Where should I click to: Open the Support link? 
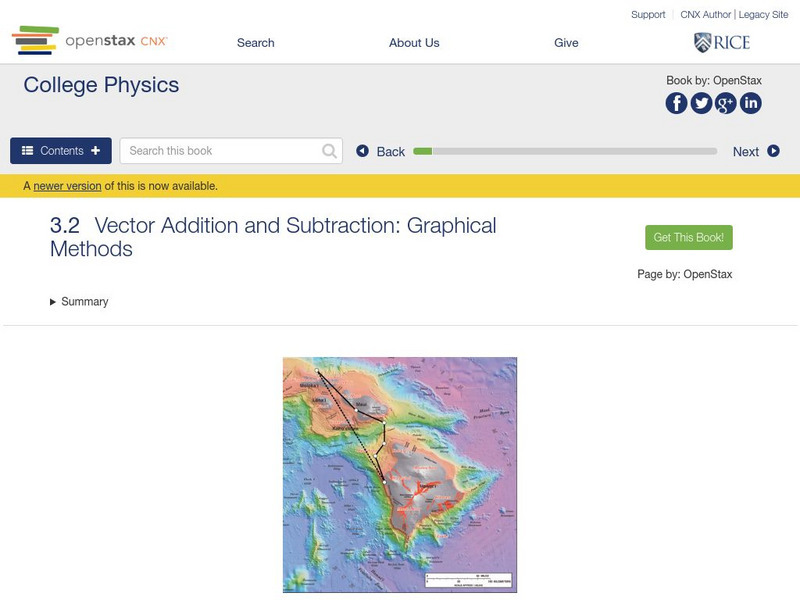point(648,15)
